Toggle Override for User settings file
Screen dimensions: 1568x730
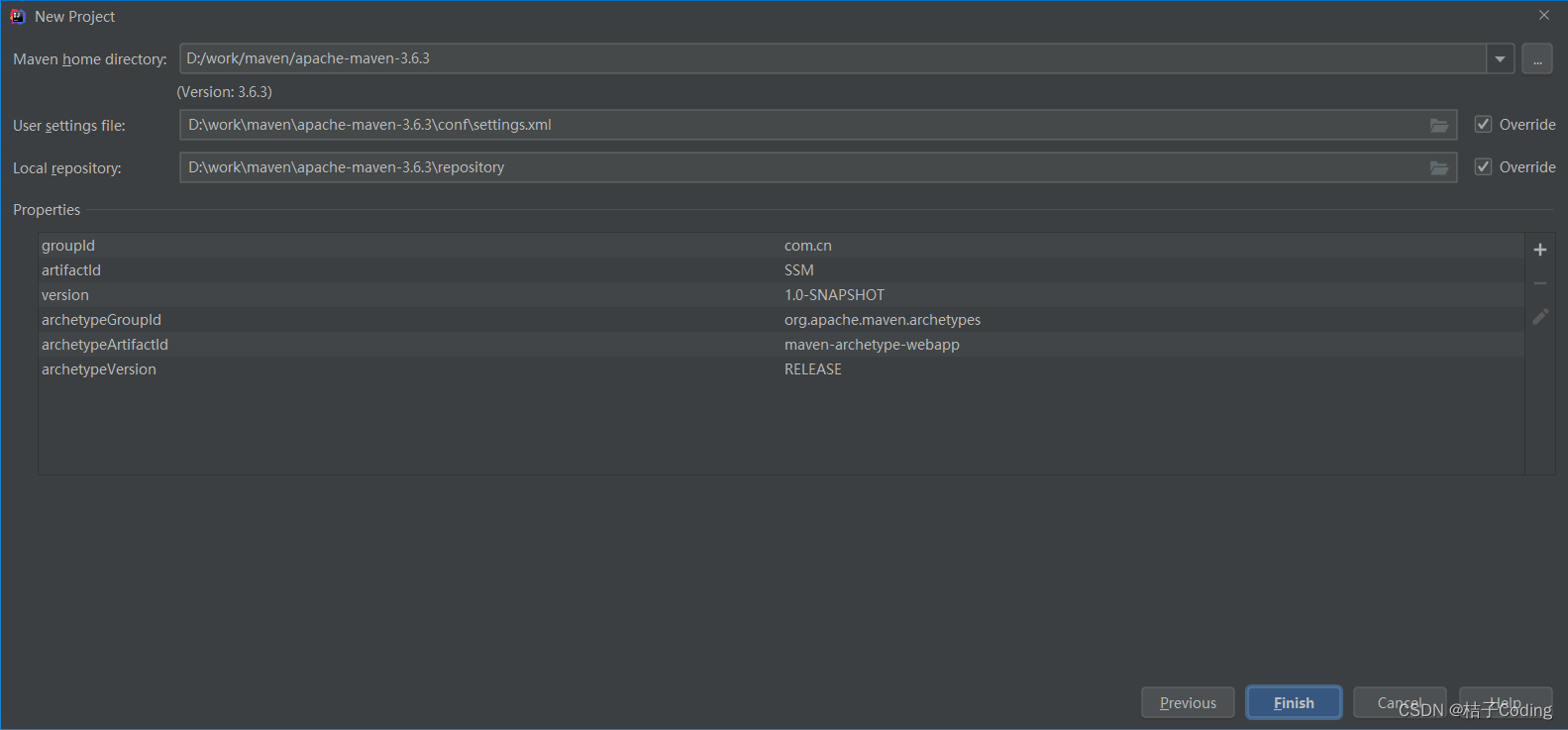tap(1483, 124)
